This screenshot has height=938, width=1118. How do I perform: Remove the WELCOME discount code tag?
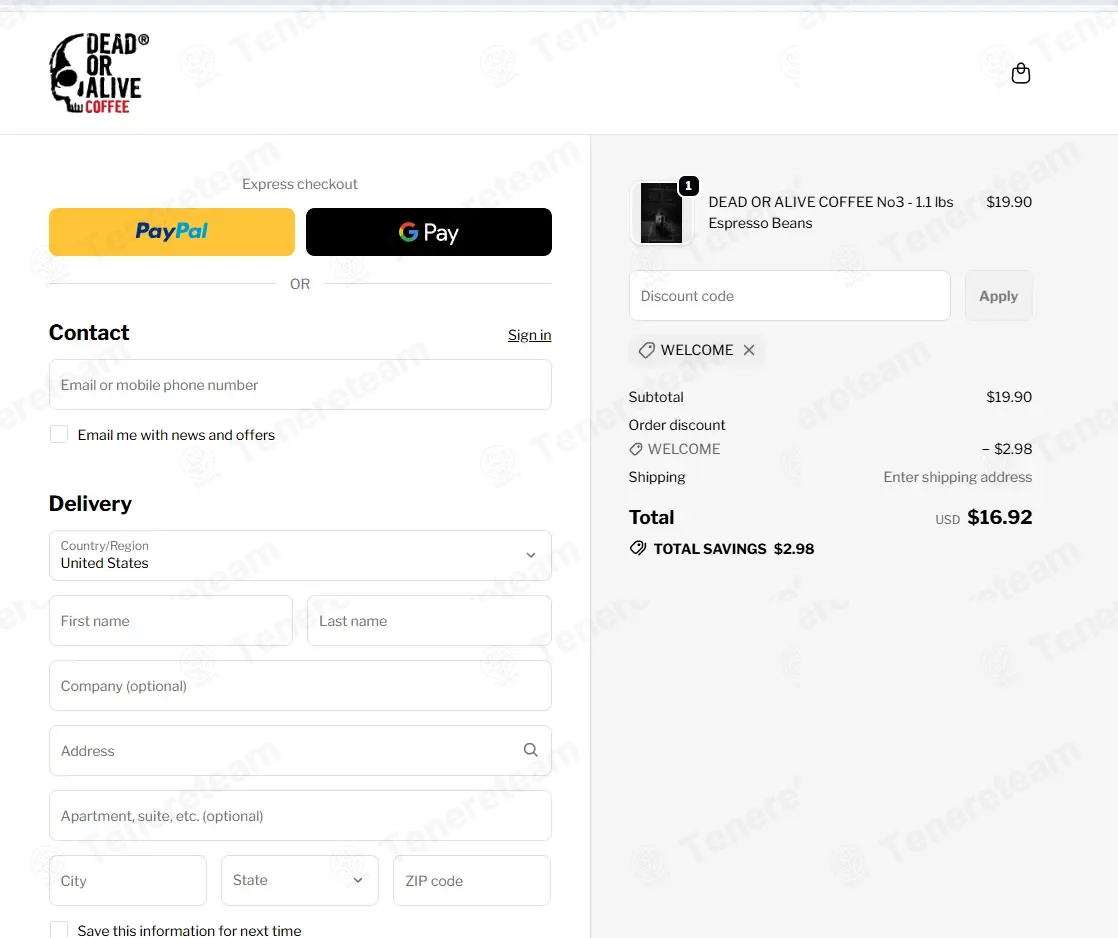[x=749, y=350]
